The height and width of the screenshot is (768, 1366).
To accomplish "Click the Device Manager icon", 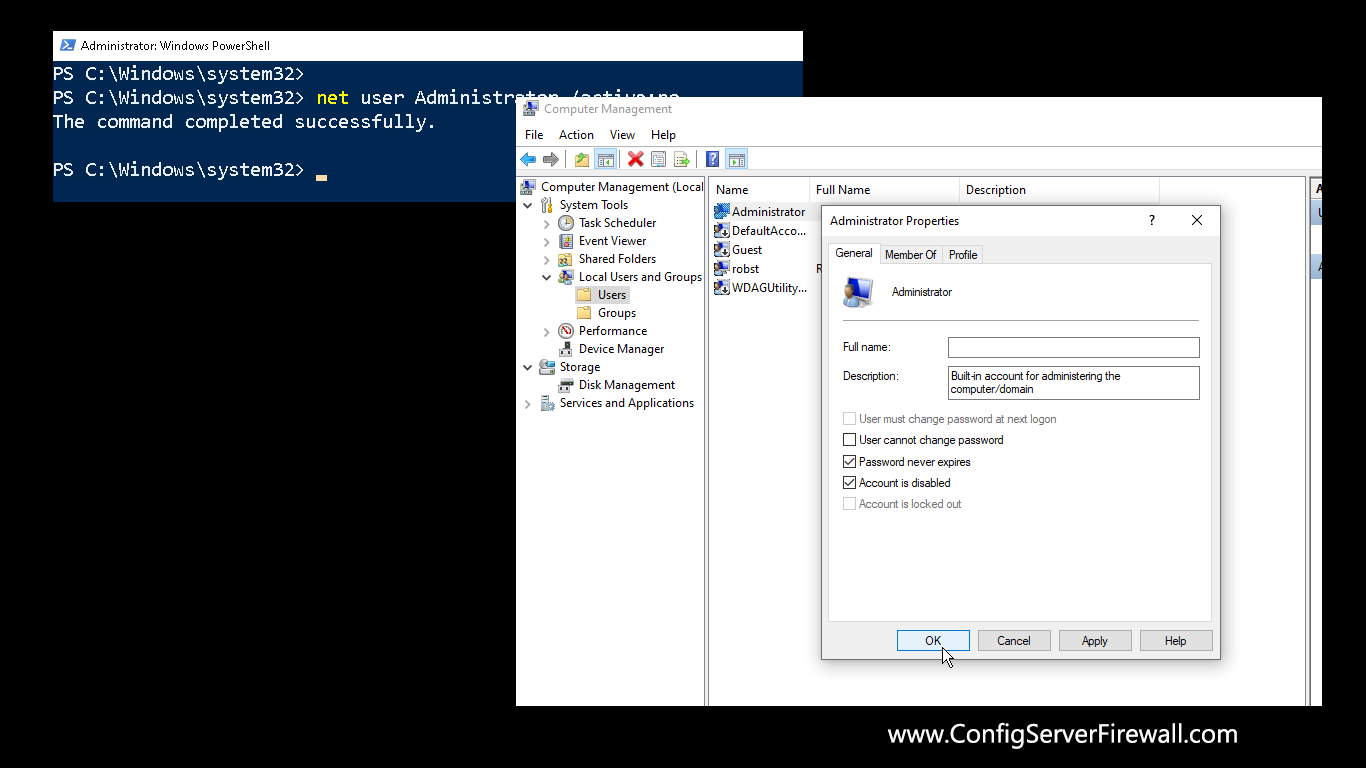I will coord(566,349).
